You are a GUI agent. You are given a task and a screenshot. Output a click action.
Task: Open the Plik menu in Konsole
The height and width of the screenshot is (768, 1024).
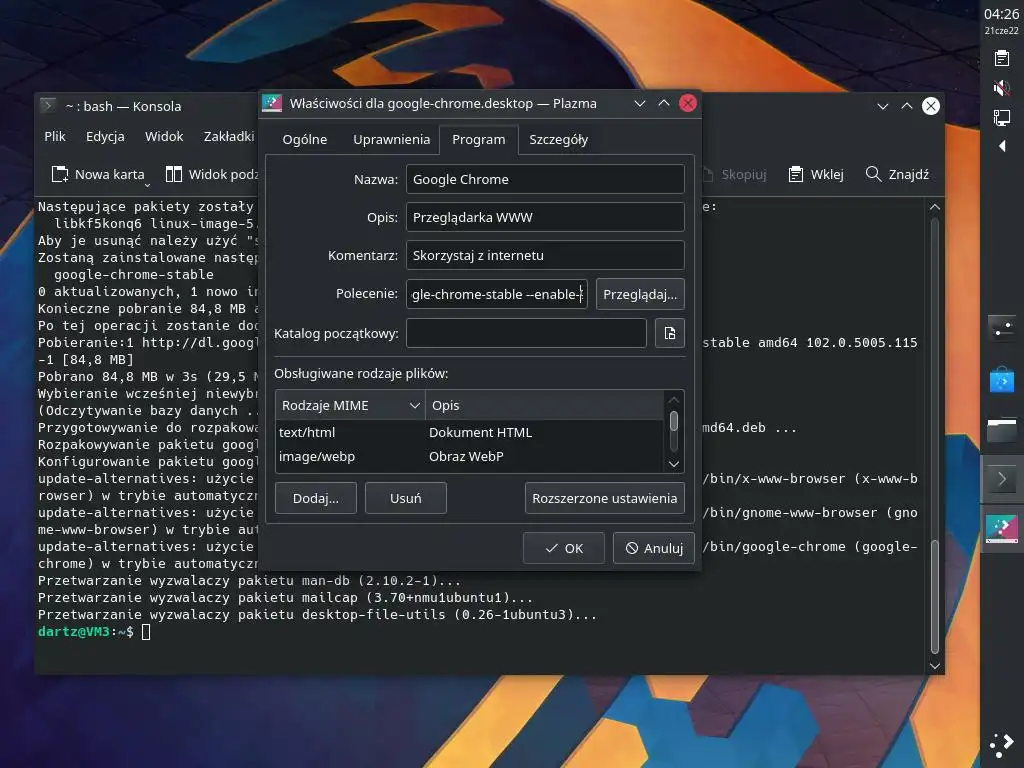click(x=55, y=136)
